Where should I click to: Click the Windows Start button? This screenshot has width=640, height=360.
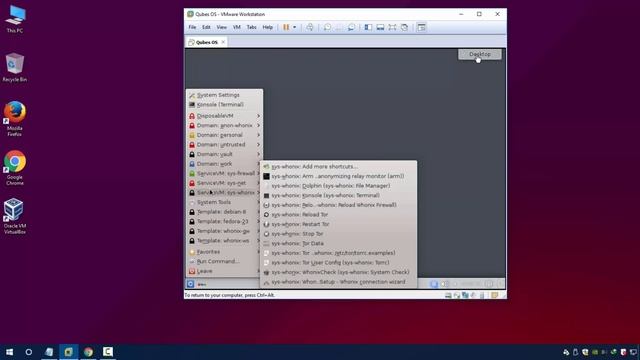[x=9, y=352]
